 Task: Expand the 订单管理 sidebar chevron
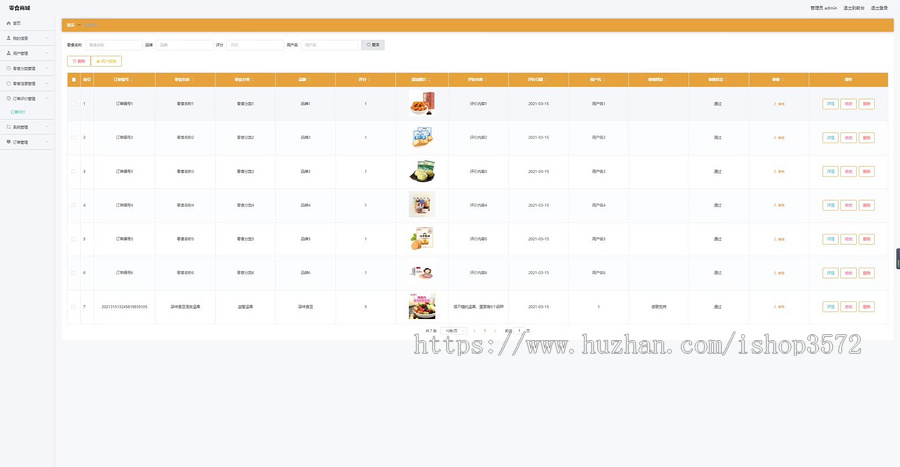(47, 142)
